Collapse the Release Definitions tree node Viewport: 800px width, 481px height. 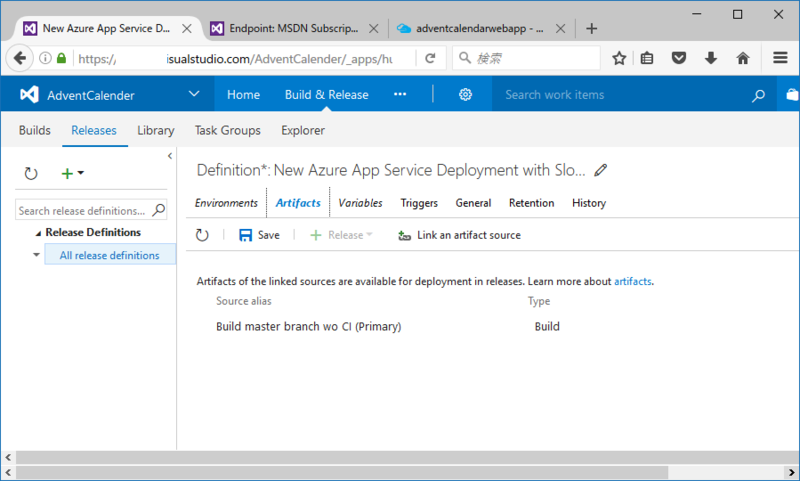pyautogui.click(x=38, y=233)
